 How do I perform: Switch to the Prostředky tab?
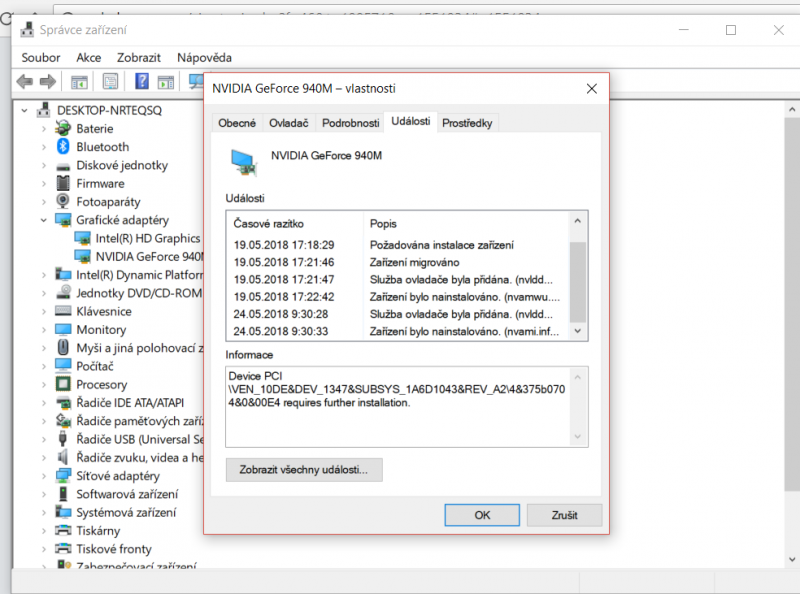pyautogui.click(x=467, y=123)
